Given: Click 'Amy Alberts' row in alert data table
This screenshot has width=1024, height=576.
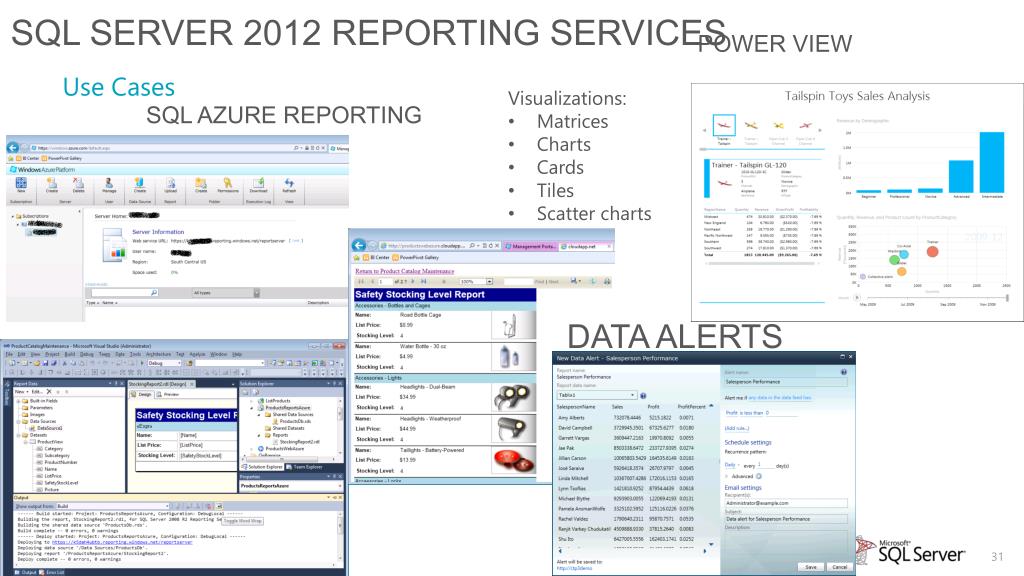Looking at the screenshot, I should pos(625,417).
